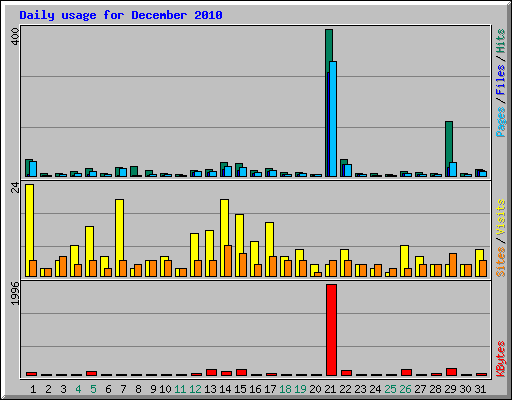This screenshot has width=512, height=400.
Task: Click the 'Daily usage for December 2010' title
Action: click(x=121, y=15)
